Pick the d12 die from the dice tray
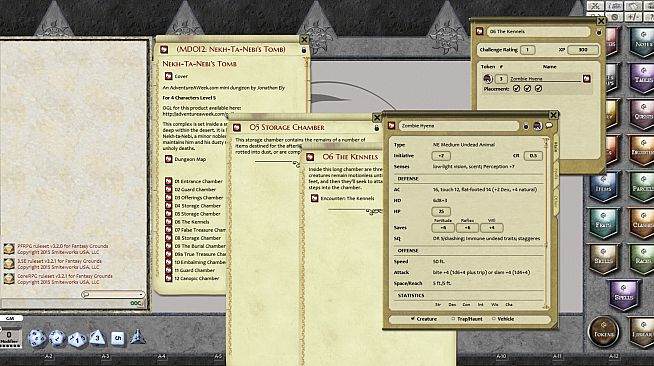Image resolution: width=654 pixels, height=366 pixels. [x=57, y=338]
